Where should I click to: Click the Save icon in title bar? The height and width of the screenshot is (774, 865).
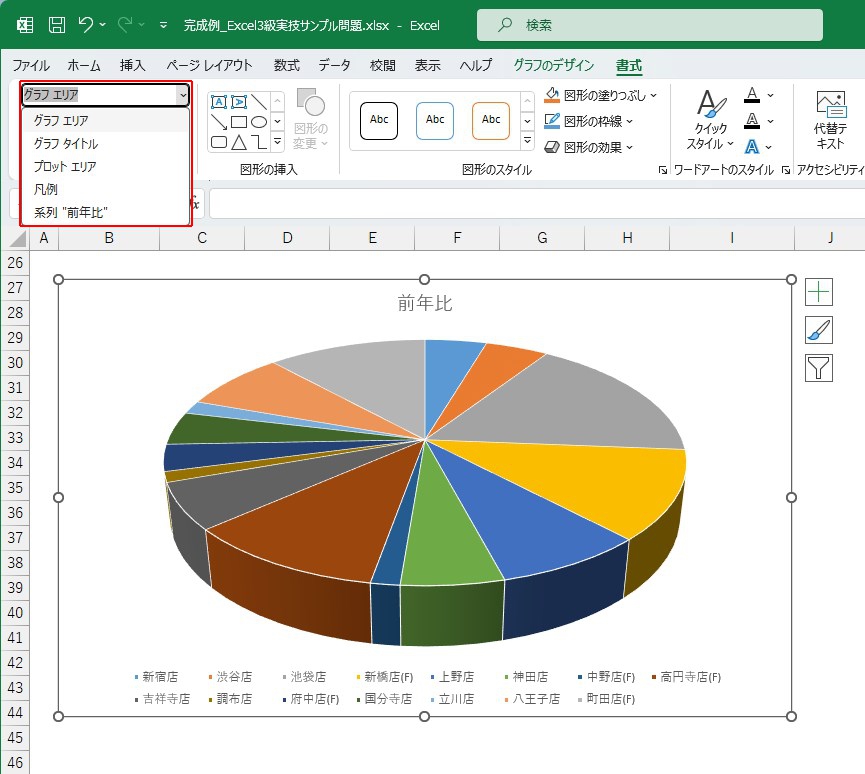coord(57,25)
